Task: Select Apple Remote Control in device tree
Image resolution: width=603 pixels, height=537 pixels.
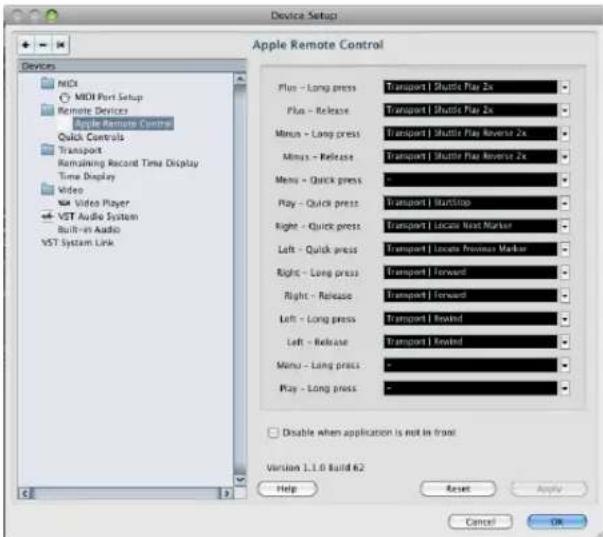Action: point(123,123)
